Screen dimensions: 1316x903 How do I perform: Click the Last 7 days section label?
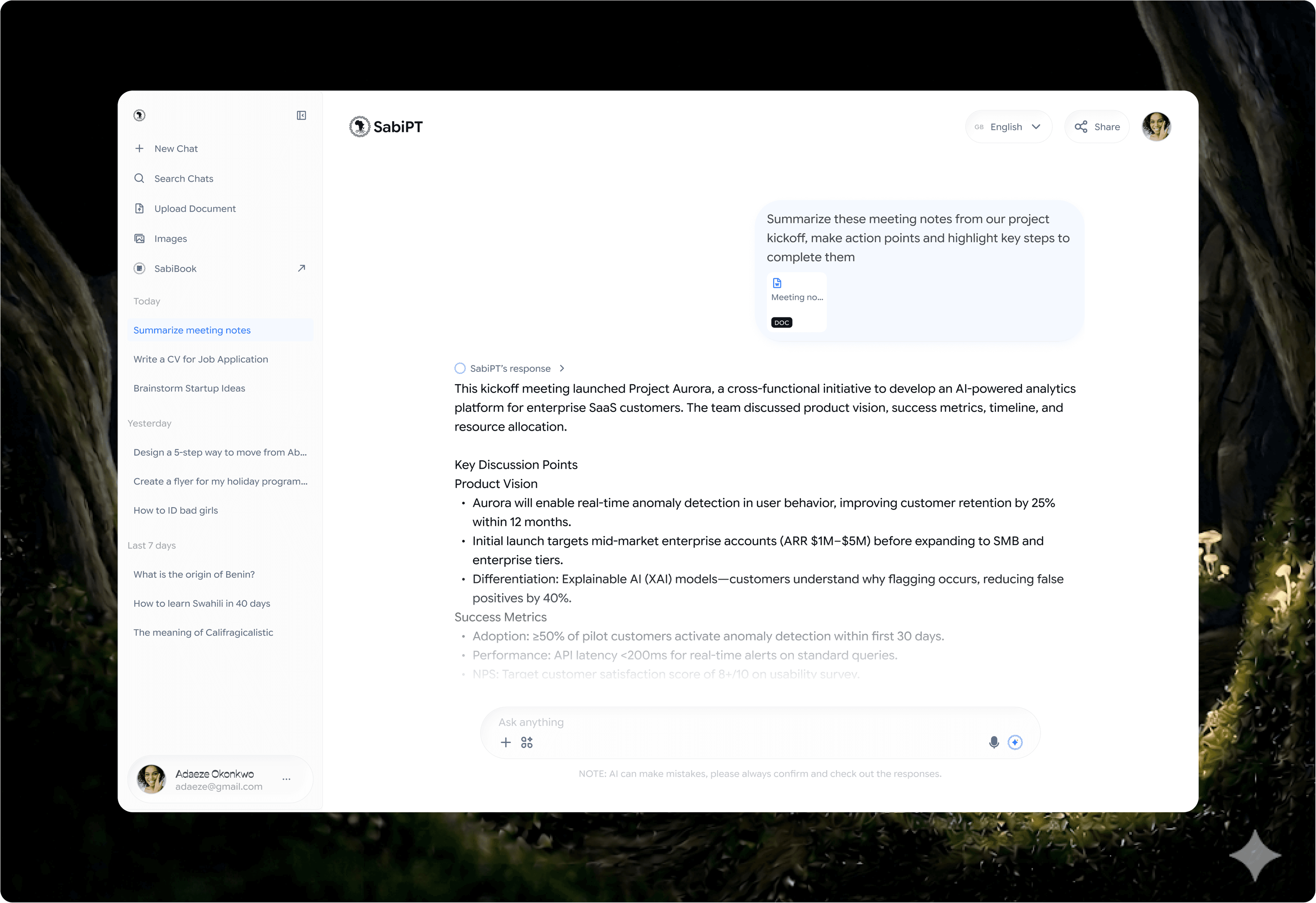152,546
